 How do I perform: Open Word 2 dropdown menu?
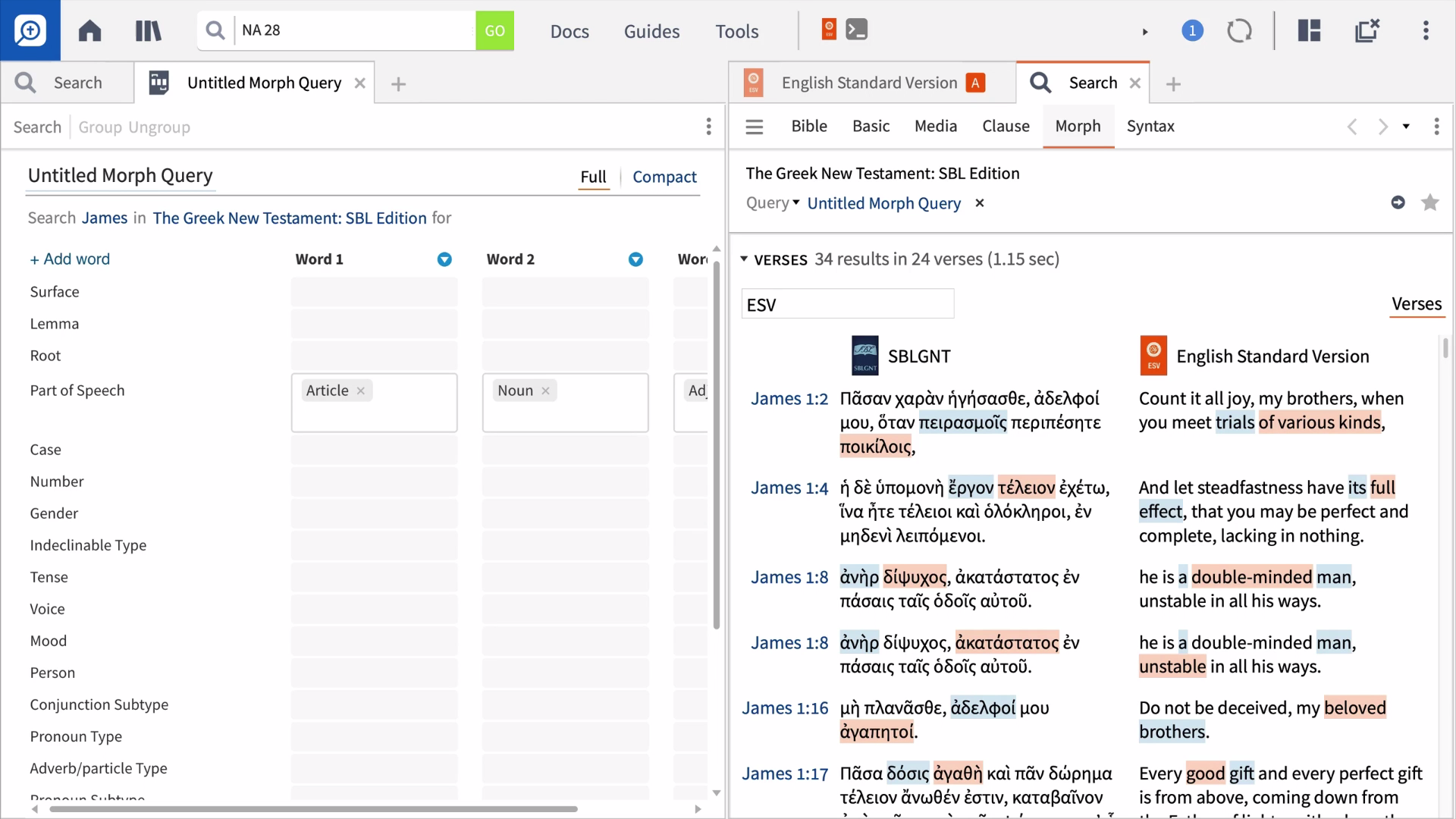(x=635, y=260)
